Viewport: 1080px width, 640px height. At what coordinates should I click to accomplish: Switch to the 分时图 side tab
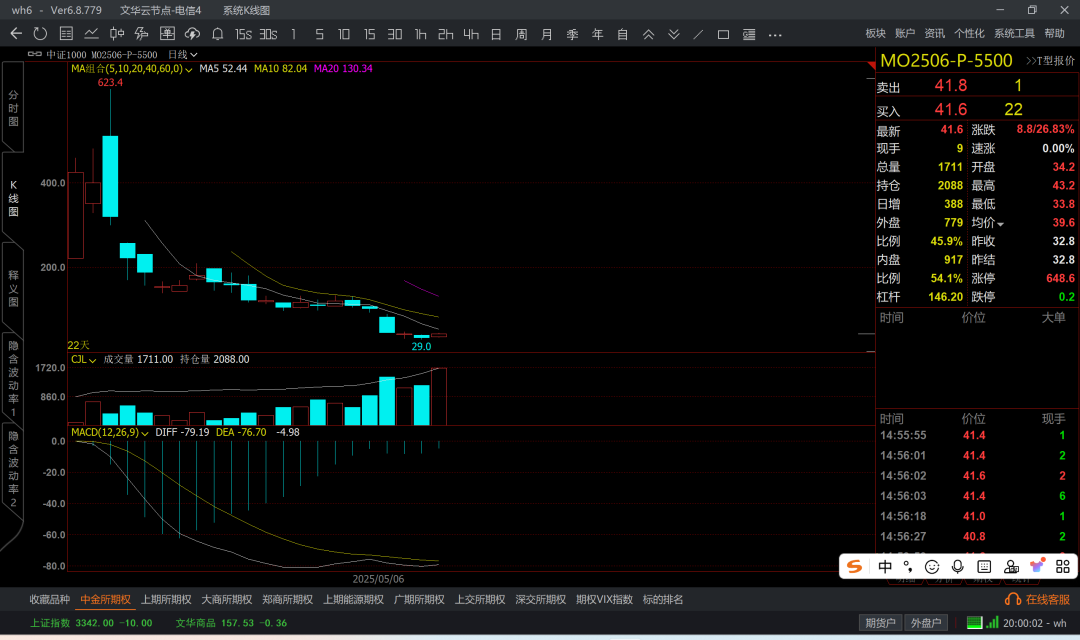click(13, 107)
